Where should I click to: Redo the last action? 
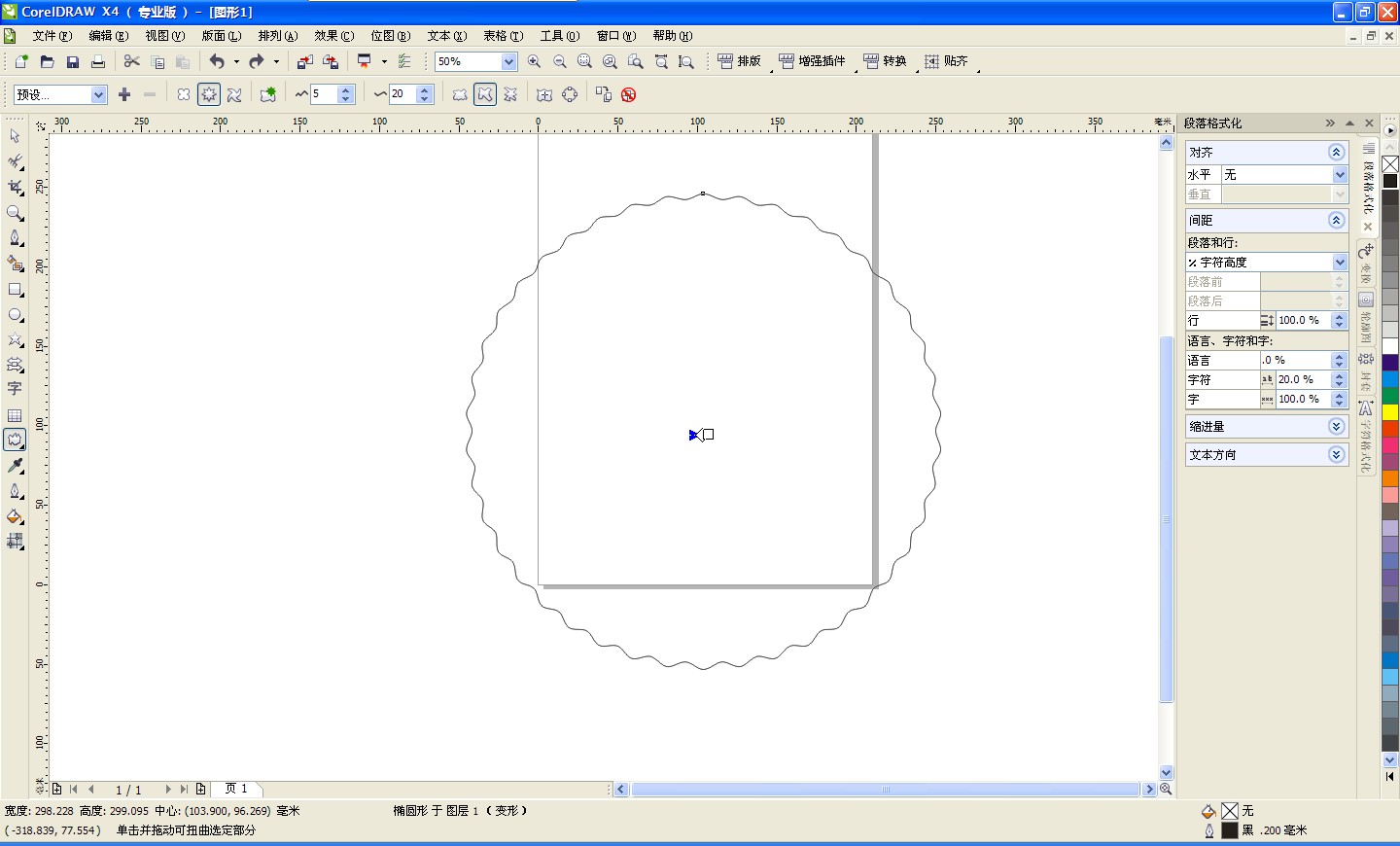[x=257, y=61]
